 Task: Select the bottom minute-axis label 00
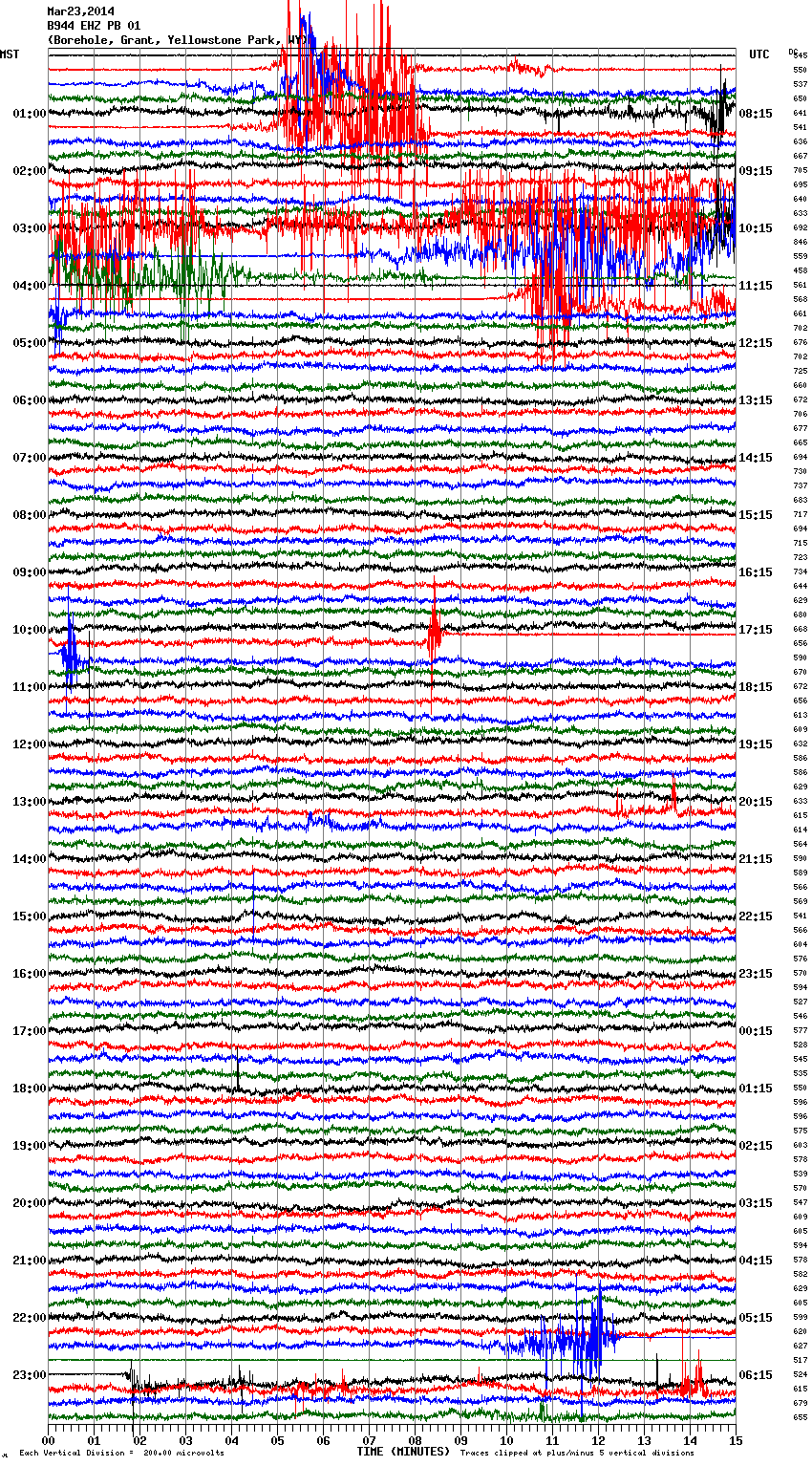coord(49,1439)
